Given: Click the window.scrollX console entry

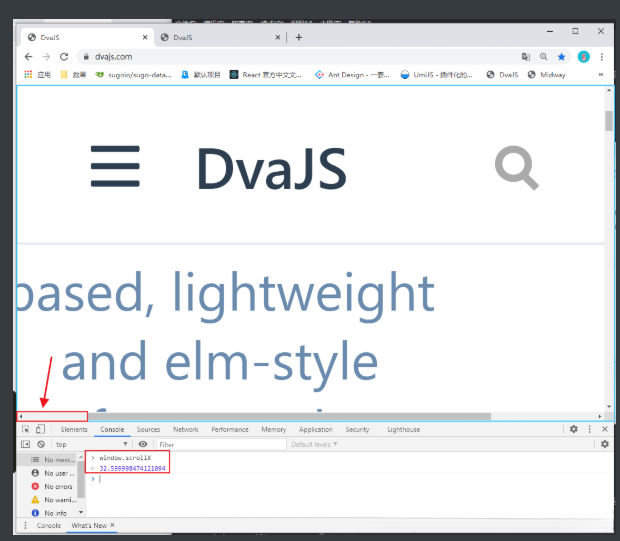Looking at the screenshot, I should [125, 458].
